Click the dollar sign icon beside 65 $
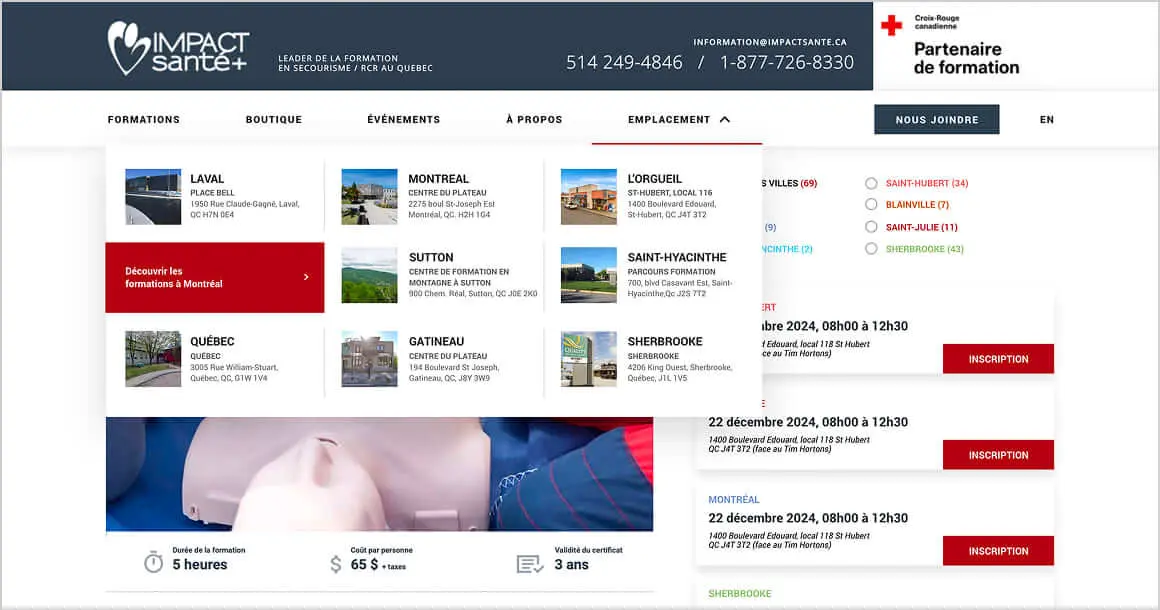This screenshot has width=1160, height=610. (336, 564)
